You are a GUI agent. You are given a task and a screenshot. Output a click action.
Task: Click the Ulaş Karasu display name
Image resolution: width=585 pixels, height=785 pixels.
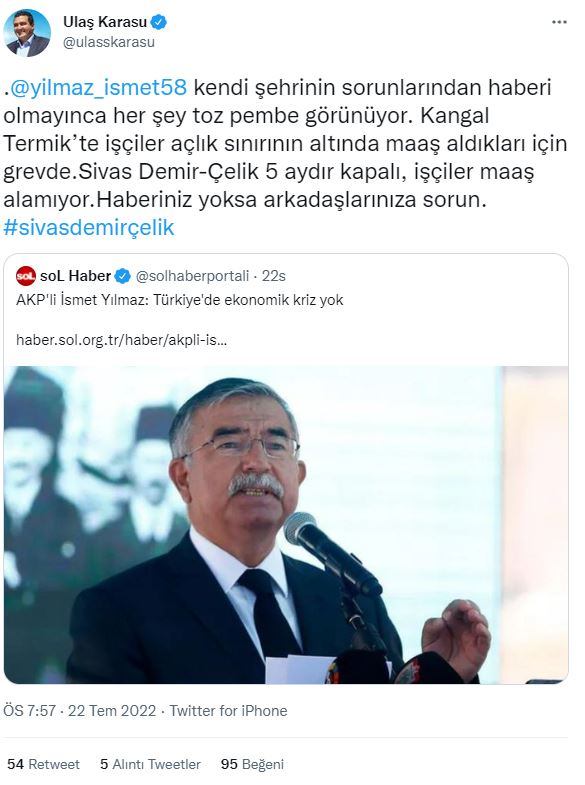(105, 22)
